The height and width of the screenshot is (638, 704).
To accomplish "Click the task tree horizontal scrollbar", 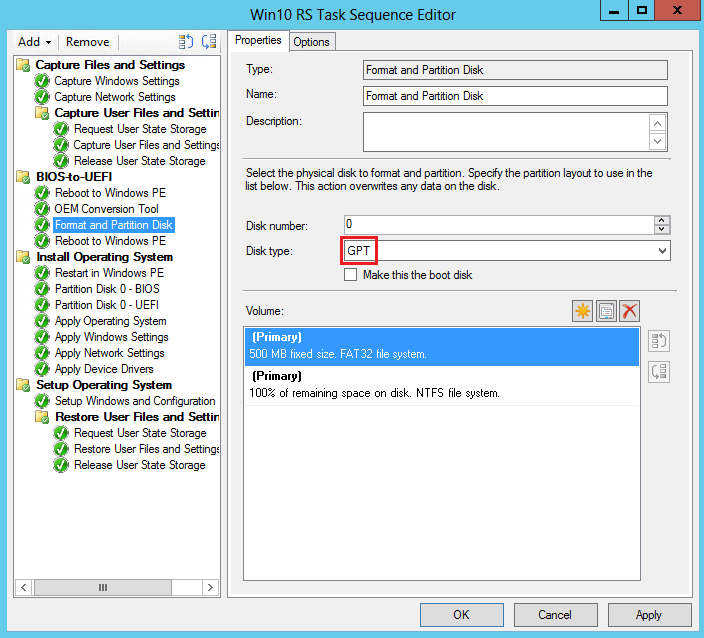I will pos(115,587).
